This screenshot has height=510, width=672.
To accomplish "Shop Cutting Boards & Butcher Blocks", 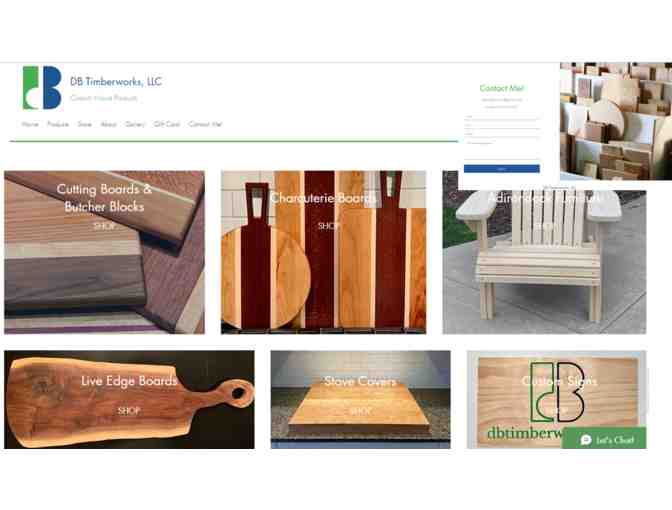I will pos(104,225).
